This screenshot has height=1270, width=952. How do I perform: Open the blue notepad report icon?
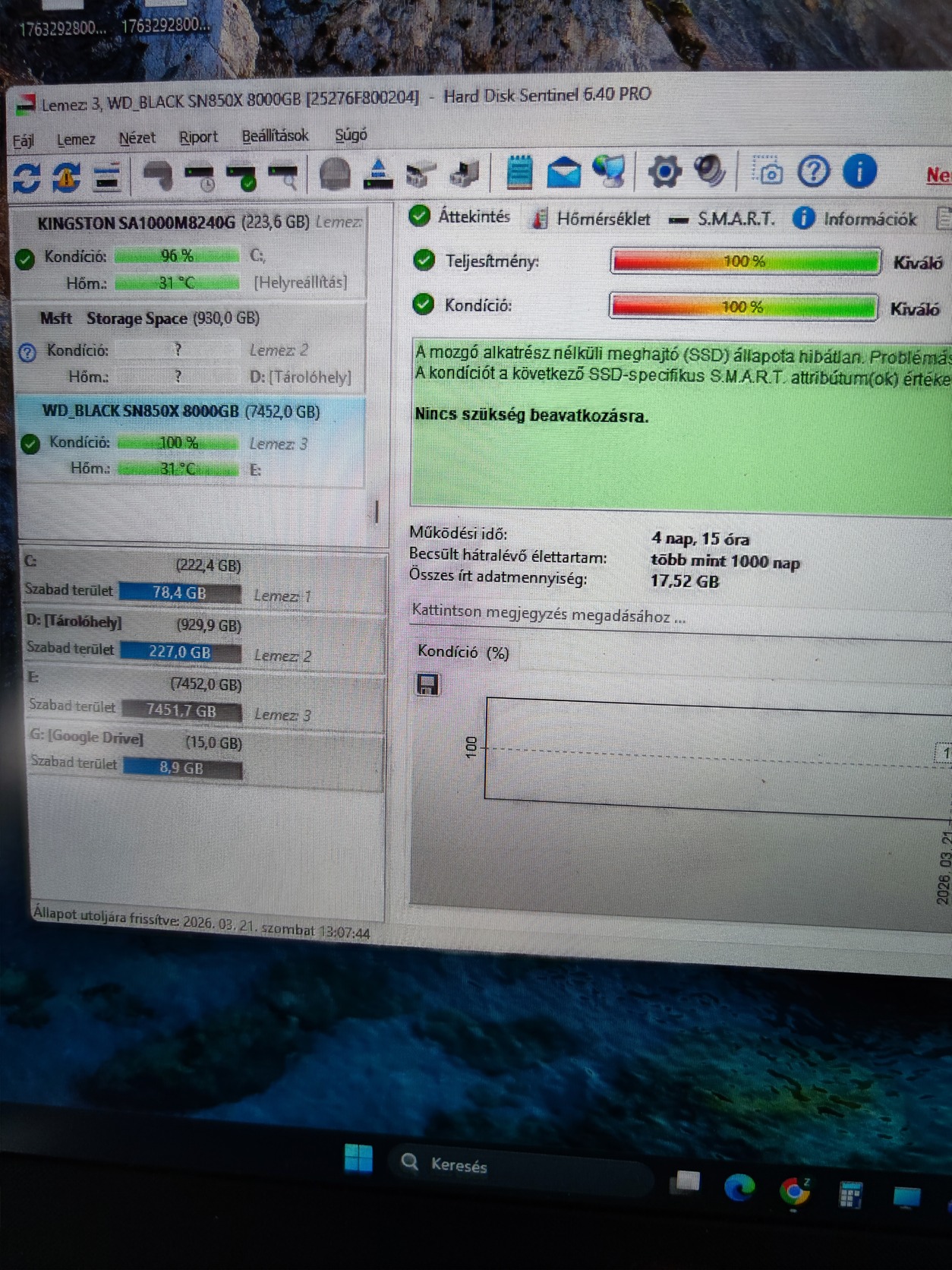[519, 172]
